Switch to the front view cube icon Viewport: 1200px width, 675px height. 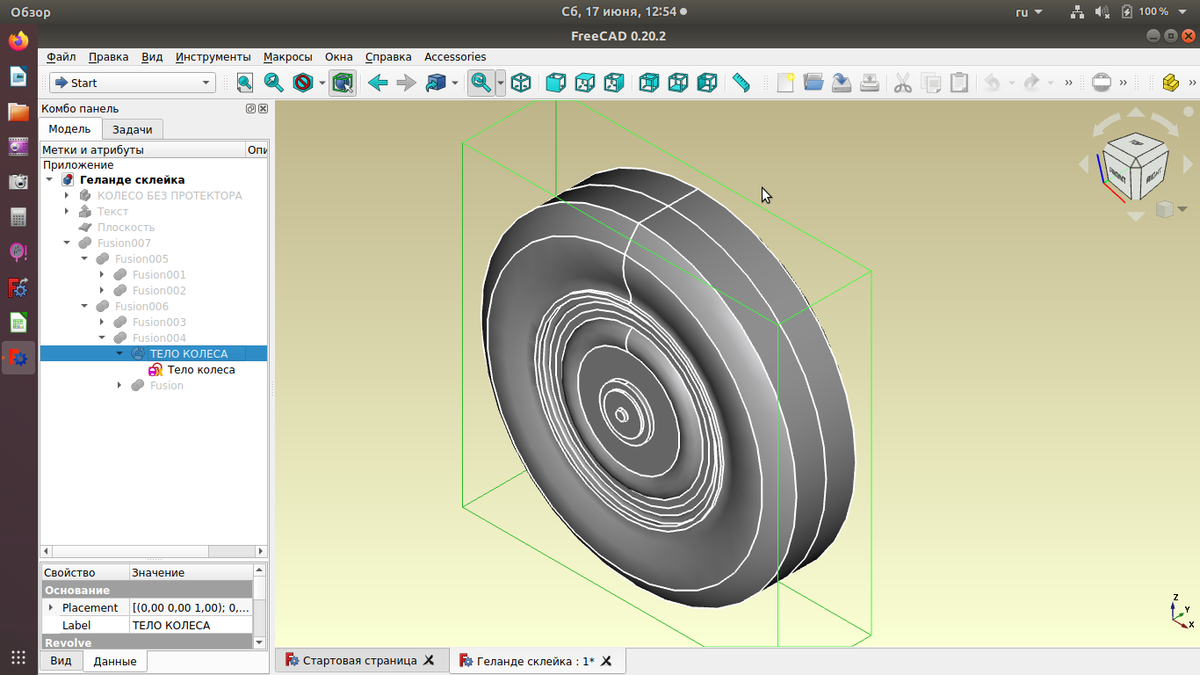tap(556, 83)
